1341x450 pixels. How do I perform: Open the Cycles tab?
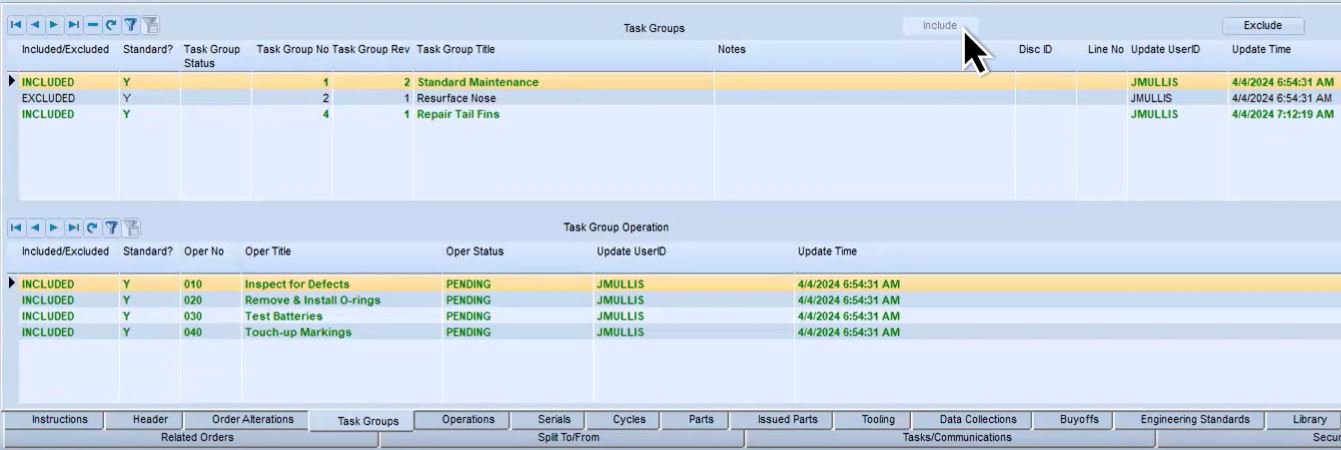(629, 419)
